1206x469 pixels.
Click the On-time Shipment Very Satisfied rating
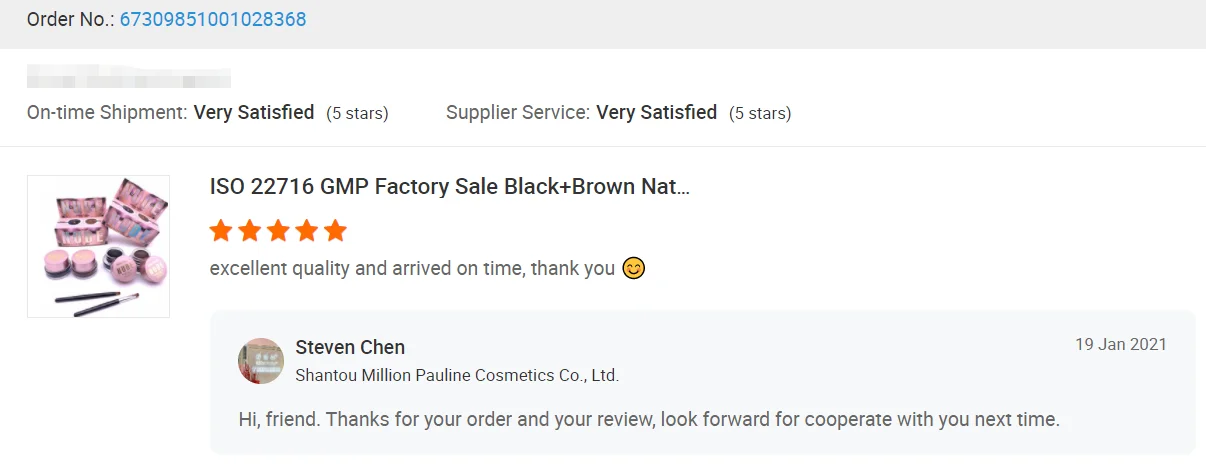[254, 113]
